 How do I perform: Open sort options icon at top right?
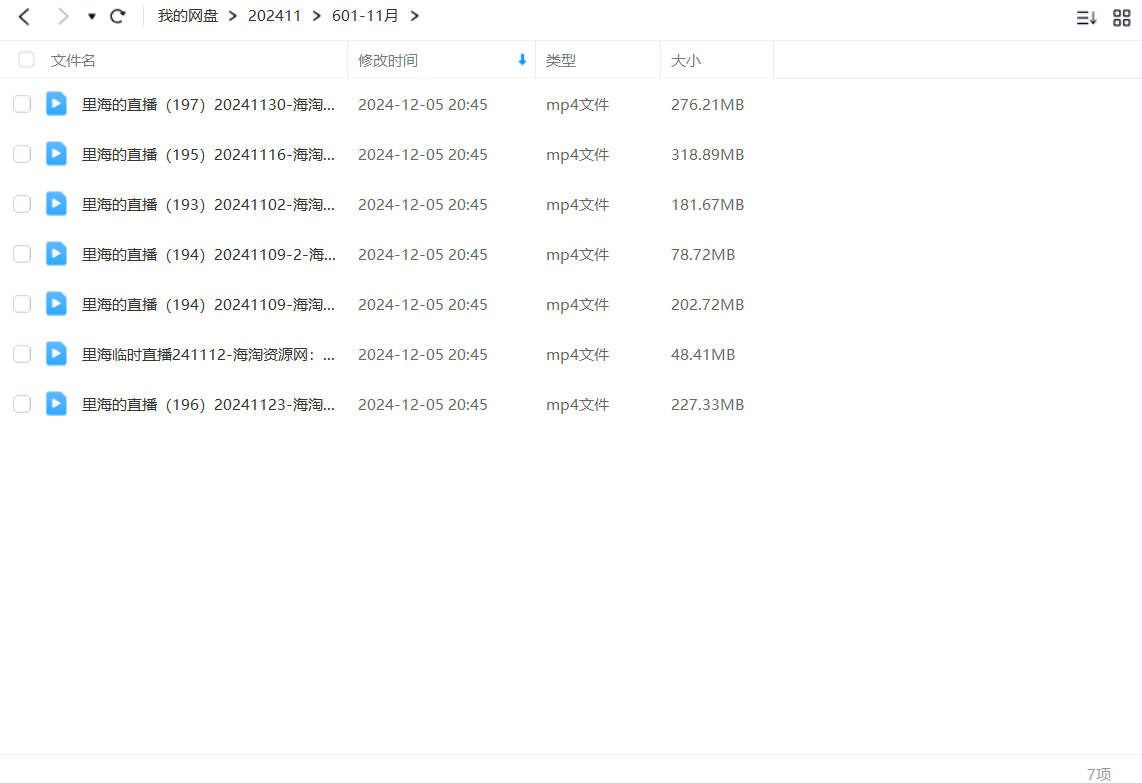(1086, 17)
